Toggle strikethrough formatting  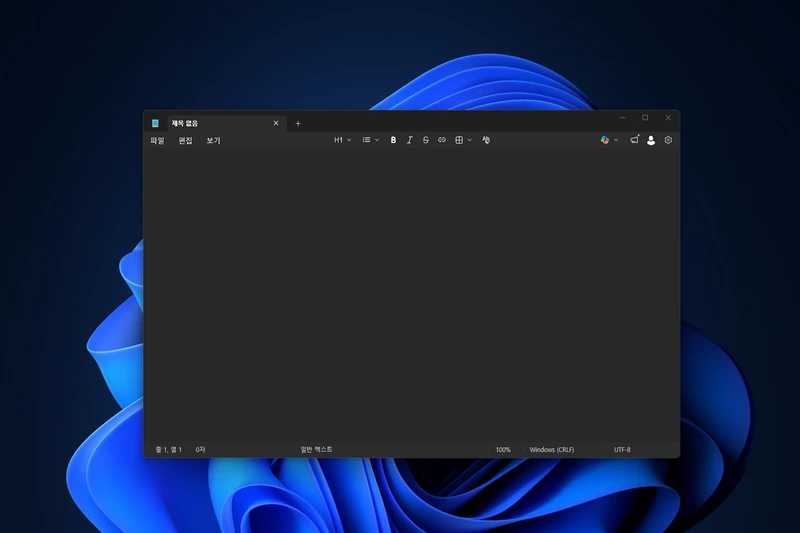pyautogui.click(x=426, y=140)
